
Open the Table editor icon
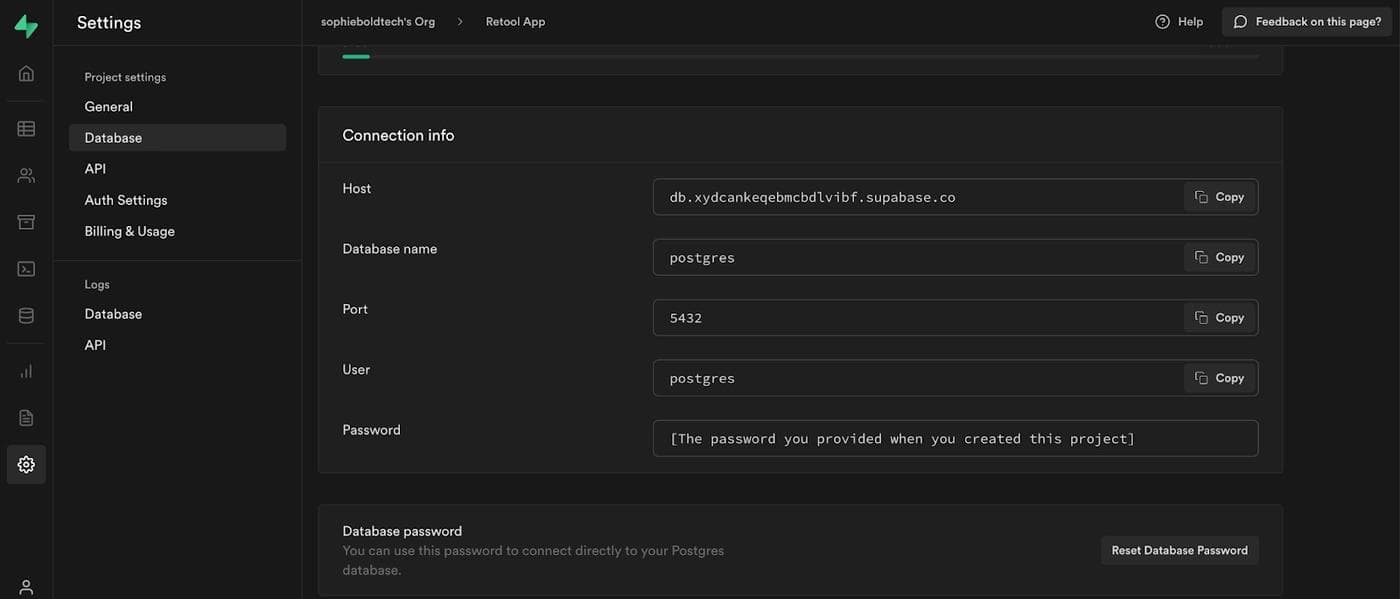(26, 129)
